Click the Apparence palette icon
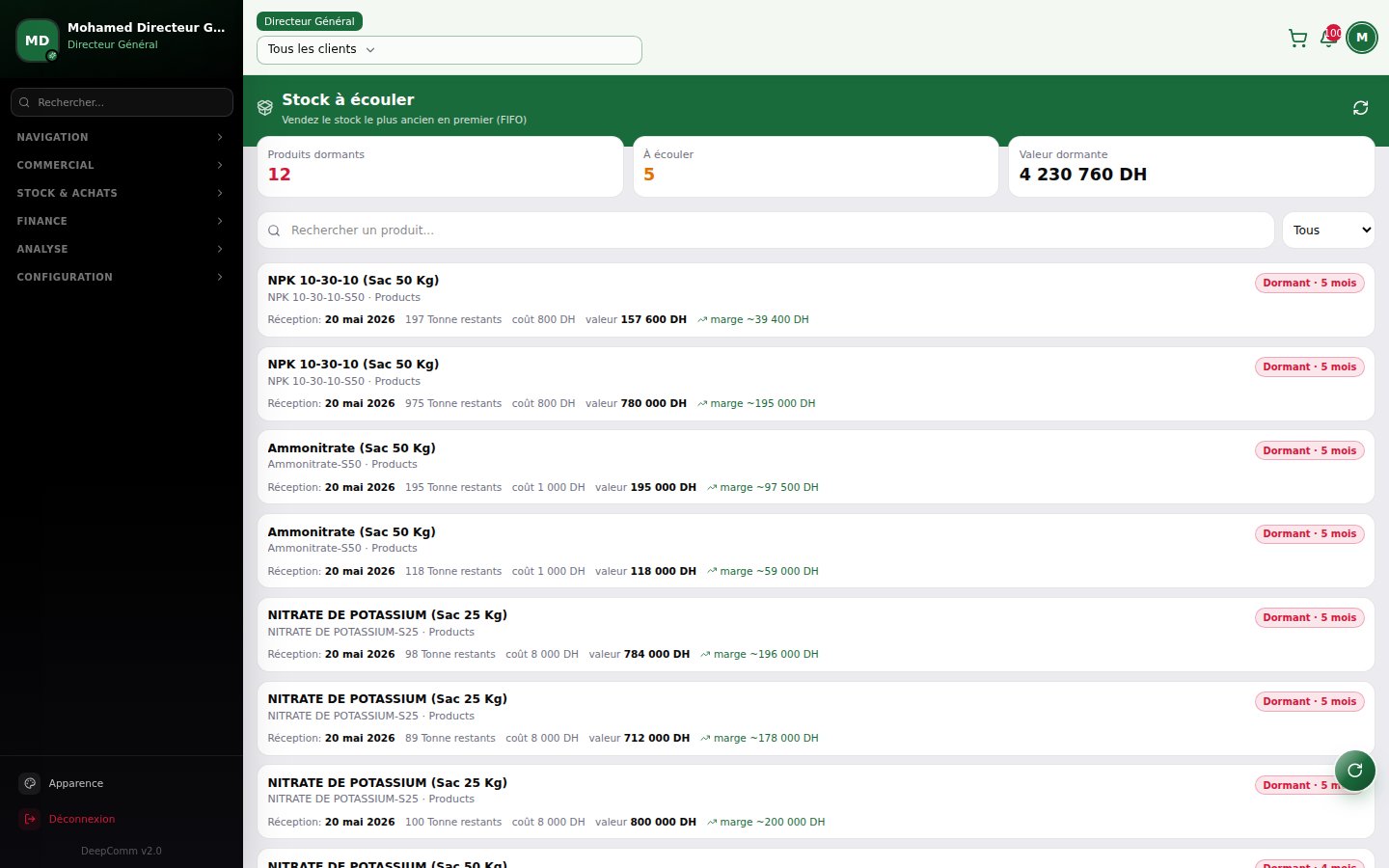The image size is (1389, 868). coord(30,783)
